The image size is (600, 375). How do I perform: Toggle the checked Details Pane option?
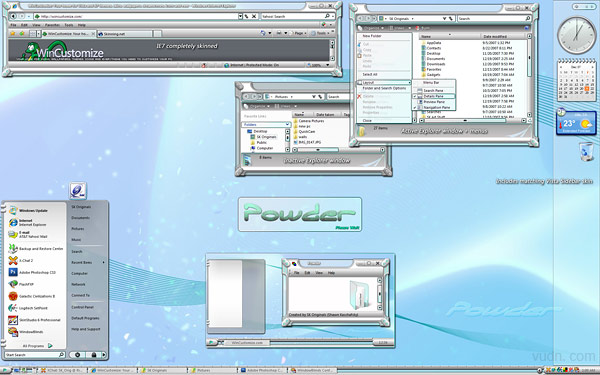coord(434,96)
